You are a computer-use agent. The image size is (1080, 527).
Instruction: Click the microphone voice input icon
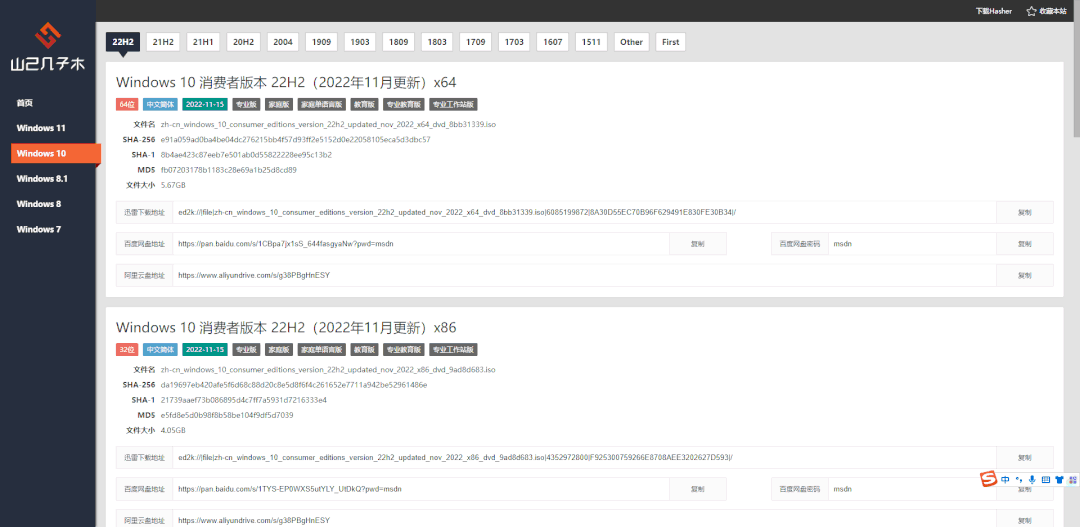coord(1032,480)
